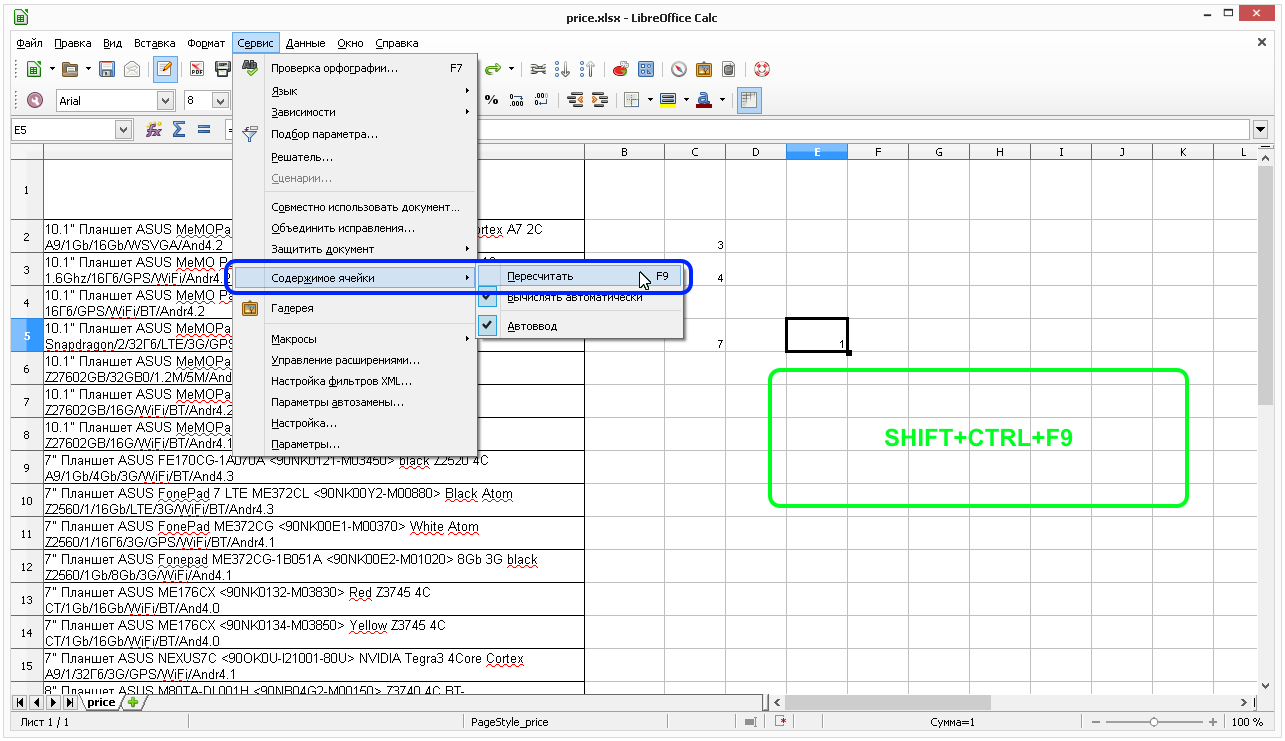Click the Function equals icon
Screen dimensions: 1285x741
204,129
